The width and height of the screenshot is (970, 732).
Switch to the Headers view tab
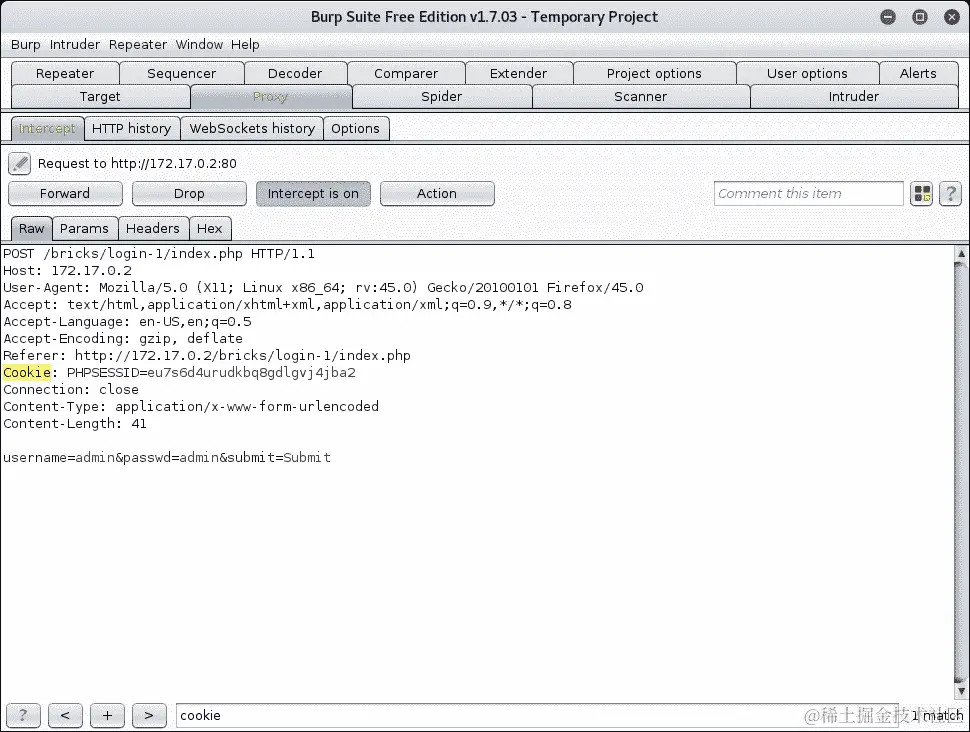pyautogui.click(x=153, y=229)
